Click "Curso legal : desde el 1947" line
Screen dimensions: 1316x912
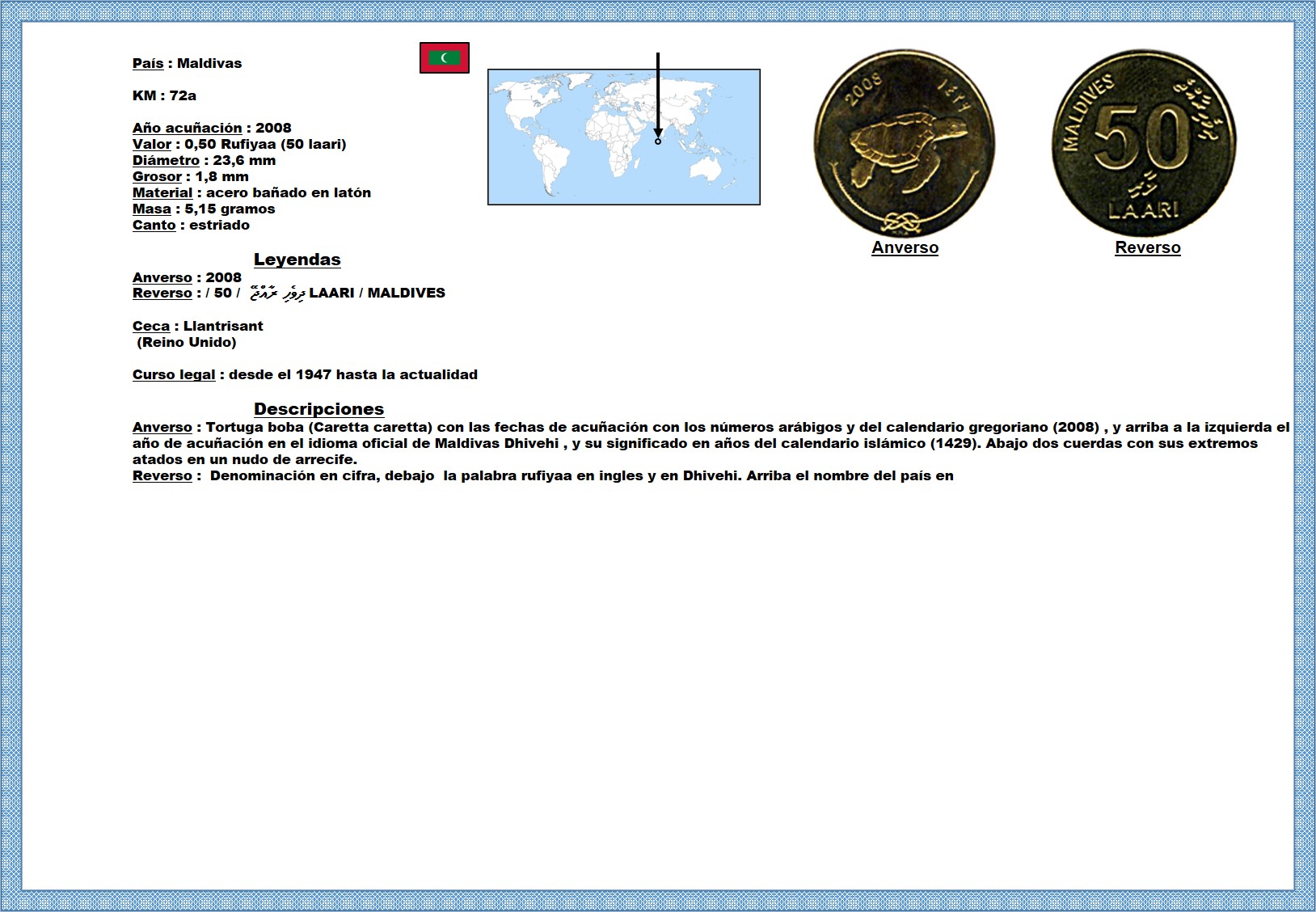point(305,374)
